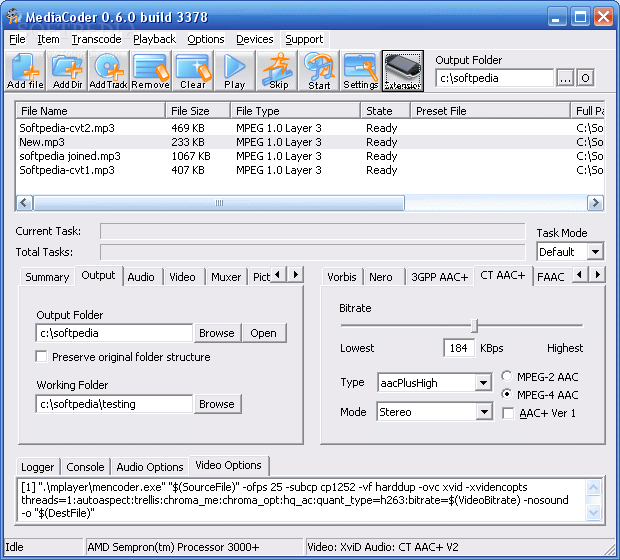
Task: Click encoder tabs left arrow near FAAC
Action: [x=580, y=274]
